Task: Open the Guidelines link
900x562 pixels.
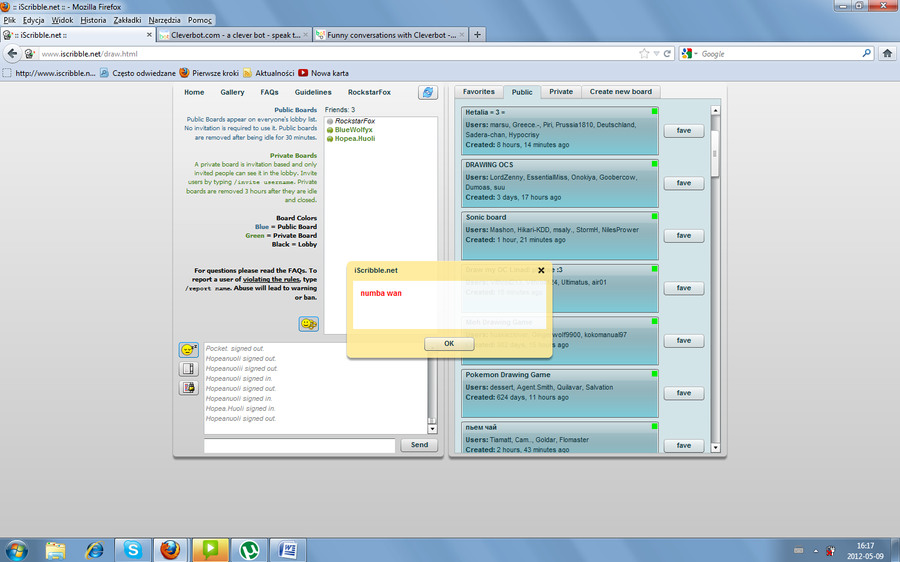Action: pyautogui.click(x=313, y=92)
